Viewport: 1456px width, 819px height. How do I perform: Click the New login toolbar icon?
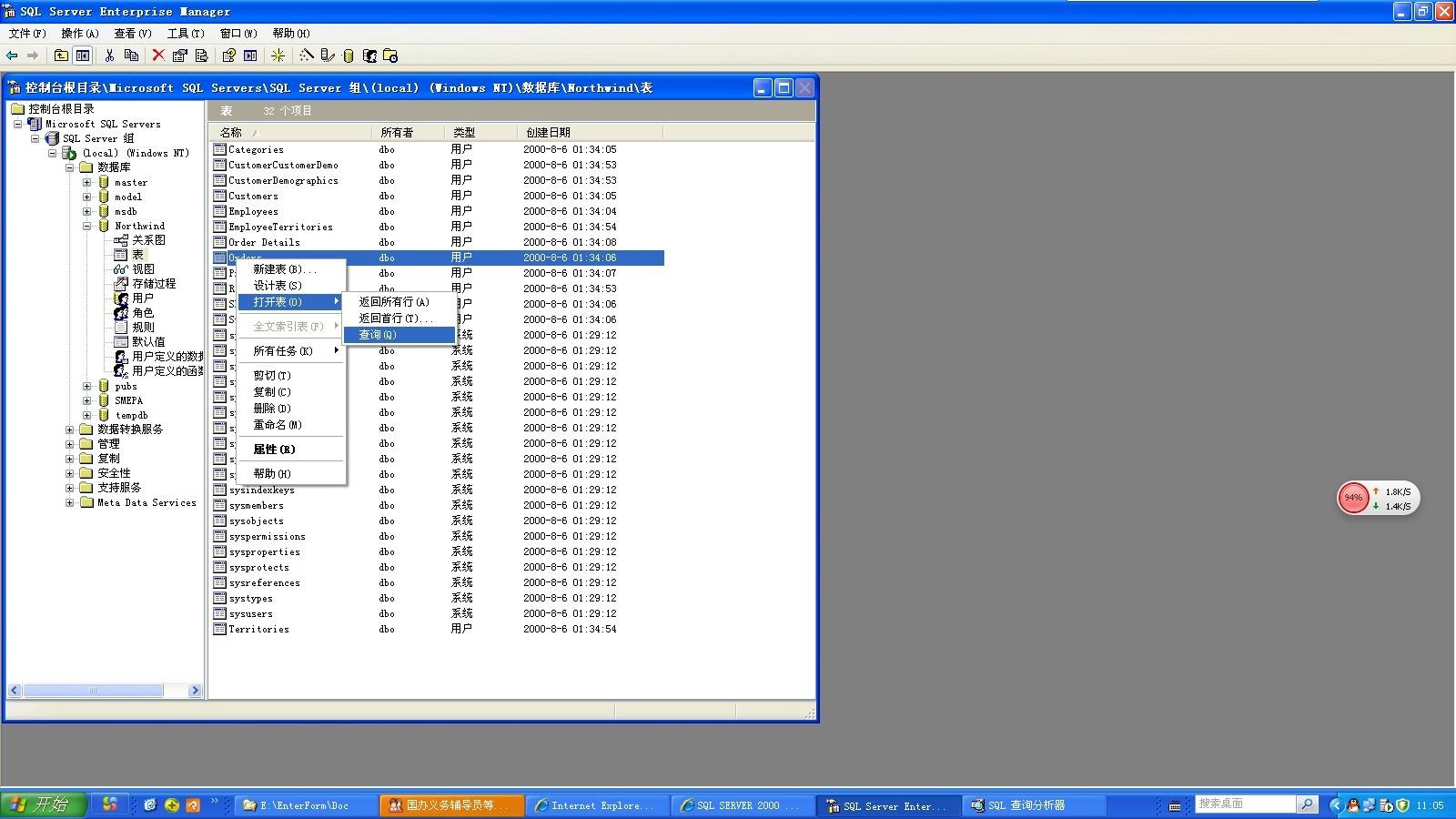coord(369,56)
